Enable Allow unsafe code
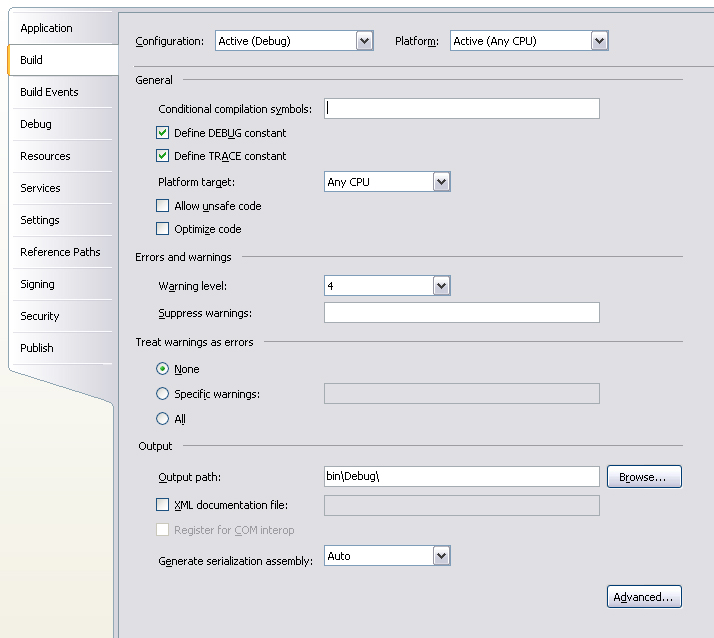Screen dimensions: 714x638 click(x=163, y=206)
